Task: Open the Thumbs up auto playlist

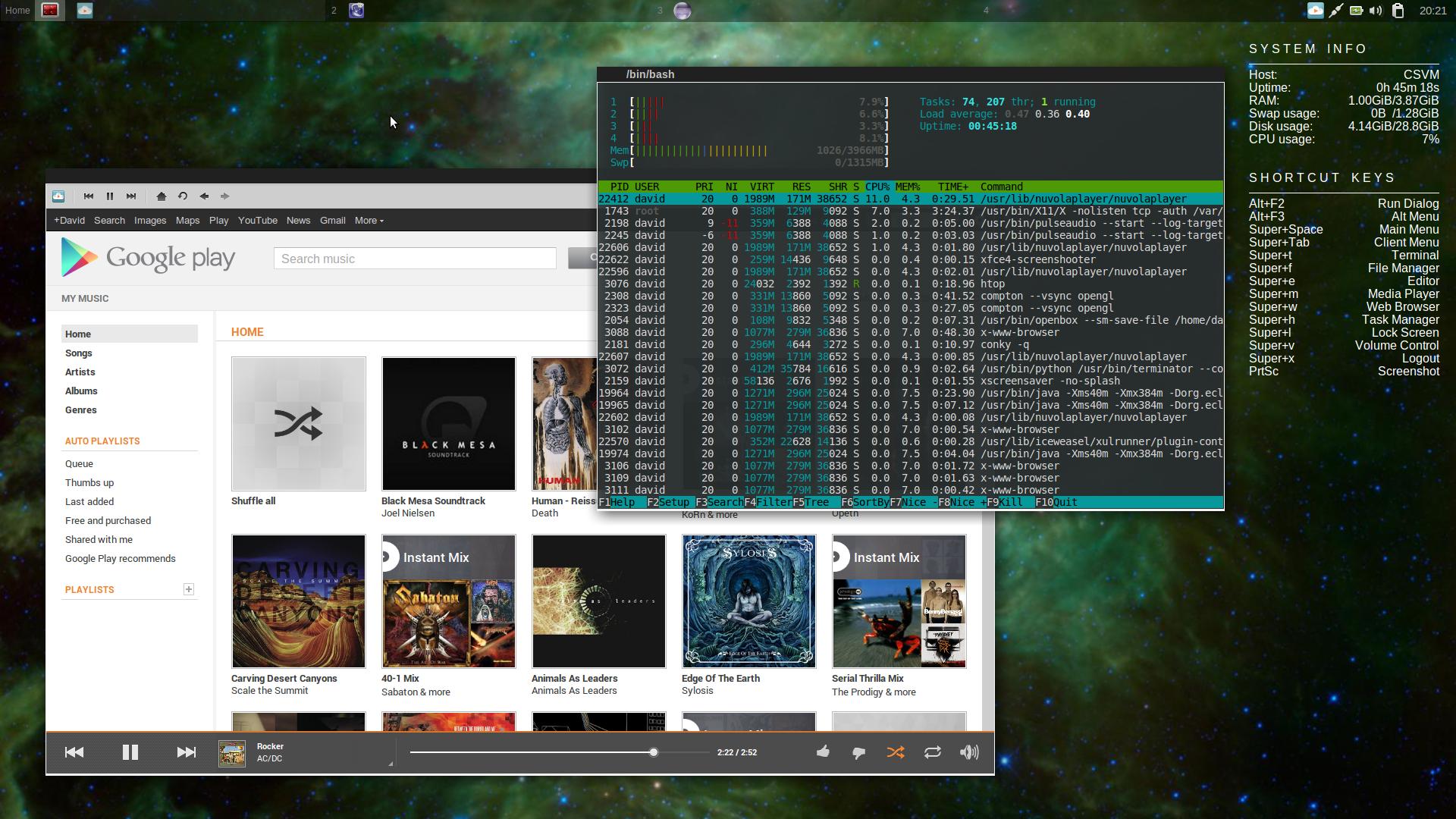Action: pyautogui.click(x=89, y=483)
